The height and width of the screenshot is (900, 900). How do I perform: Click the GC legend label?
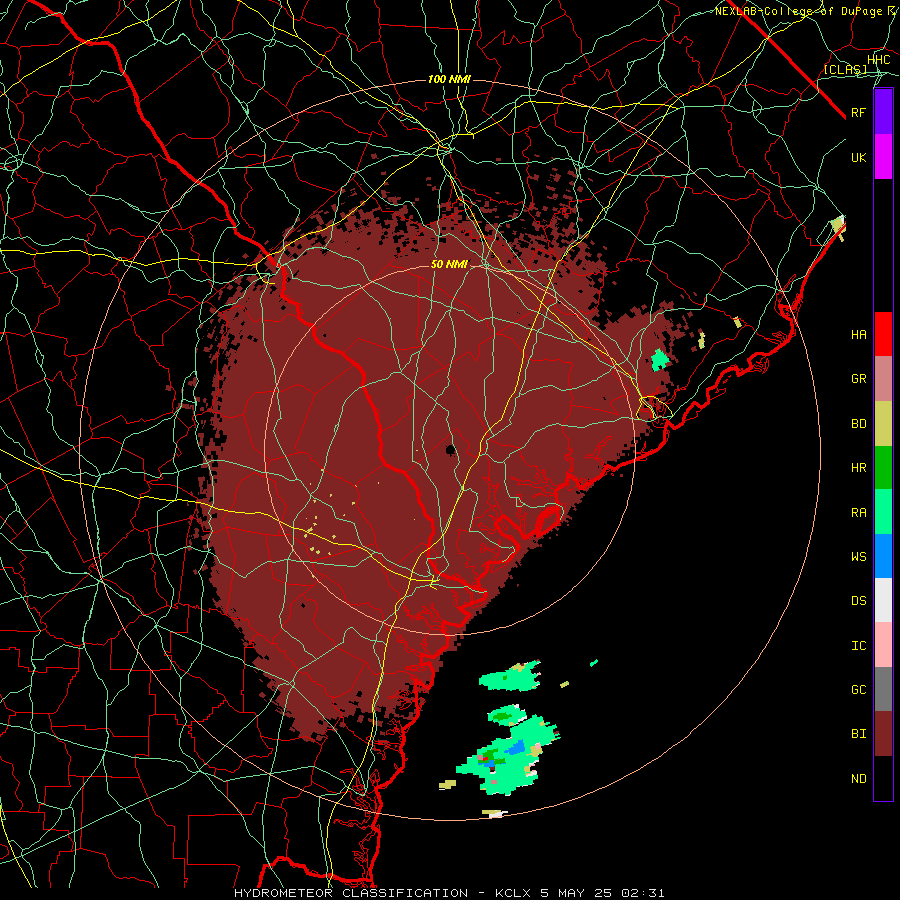(858, 690)
